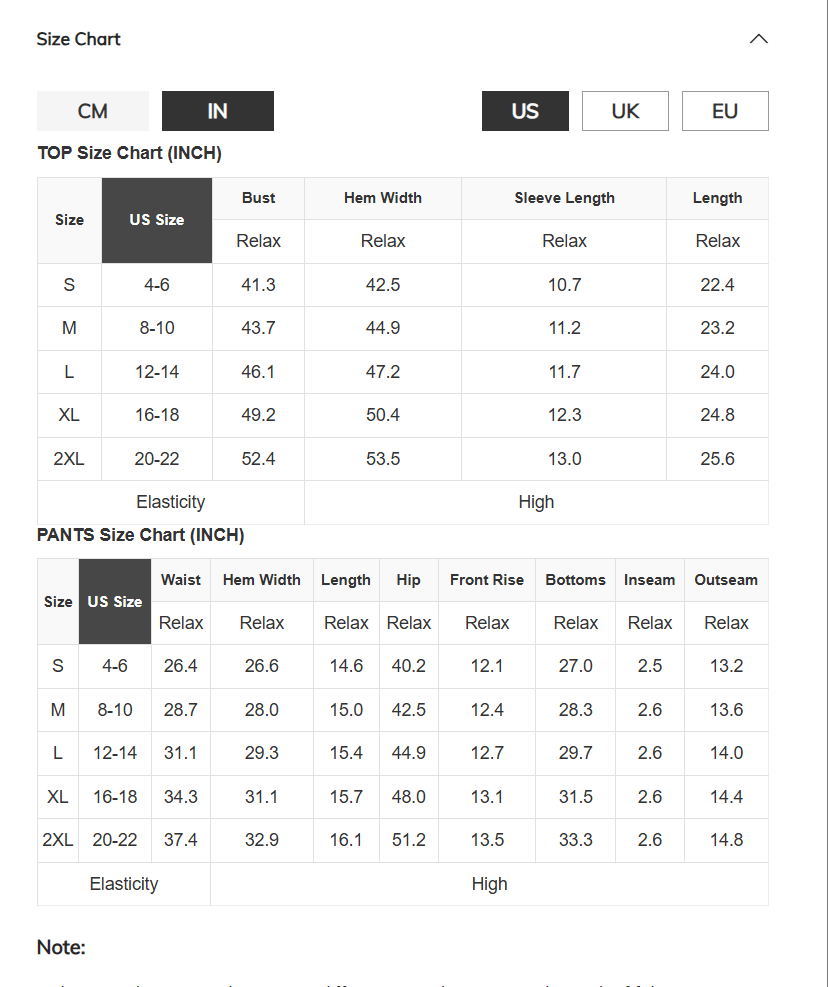Collapse the Size Chart chevron arrow

point(759,39)
